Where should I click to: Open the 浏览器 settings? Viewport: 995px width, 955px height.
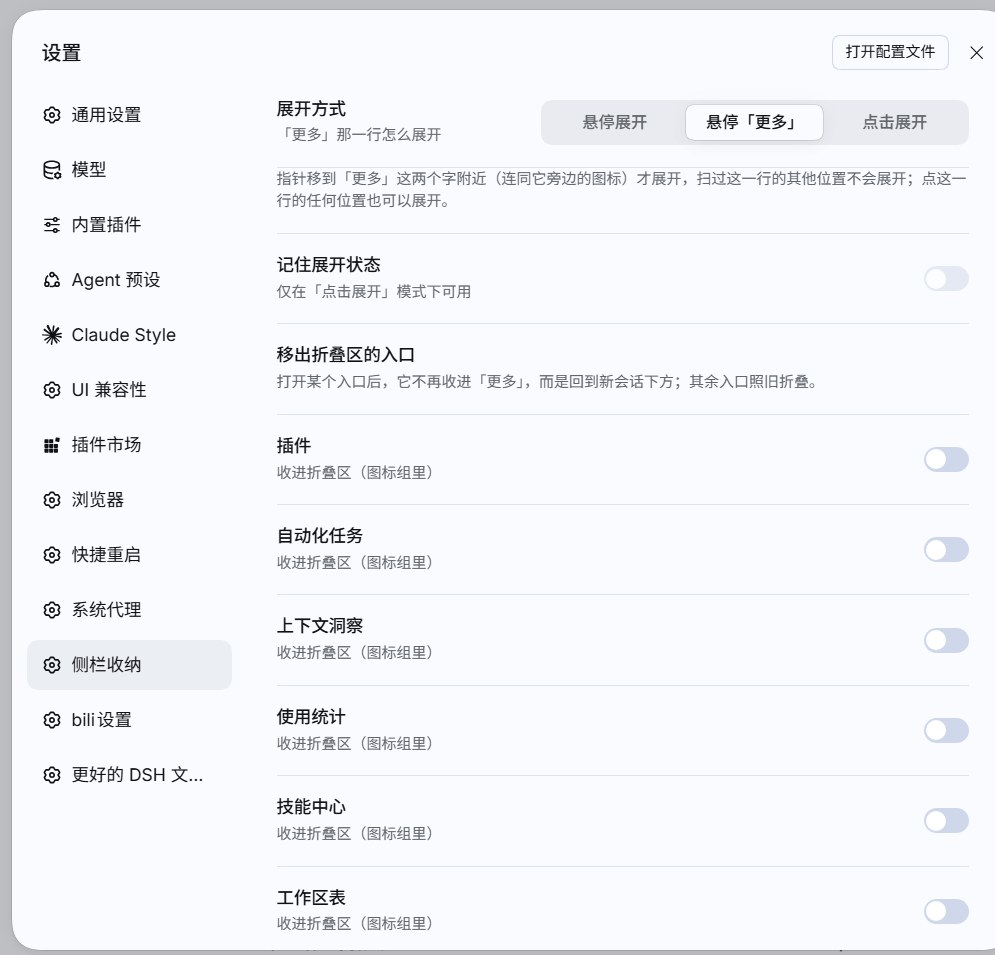point(129,500)
